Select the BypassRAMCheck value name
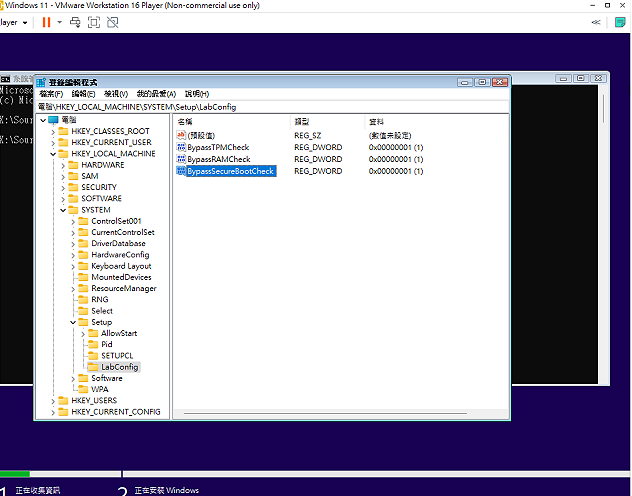Viewport: 632px width, 496px height. click(219, 159)
